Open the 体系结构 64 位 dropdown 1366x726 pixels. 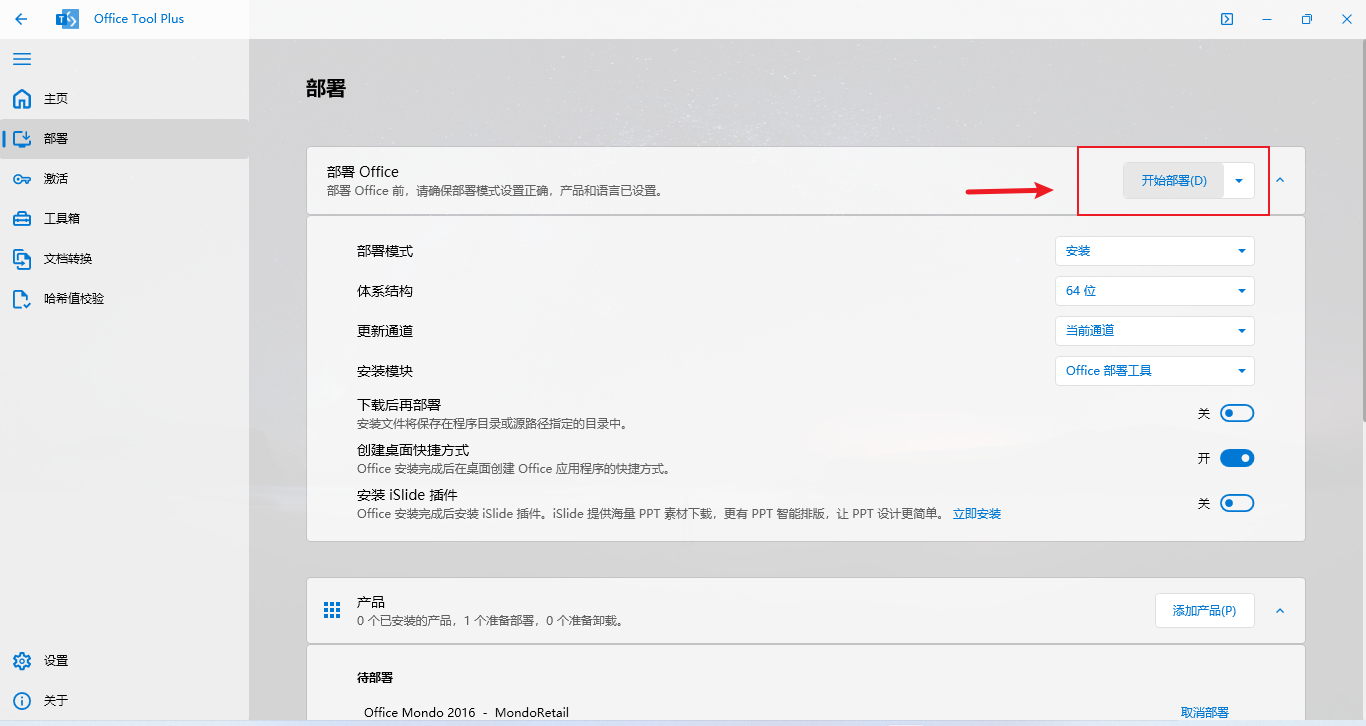tap(1154, 291)
